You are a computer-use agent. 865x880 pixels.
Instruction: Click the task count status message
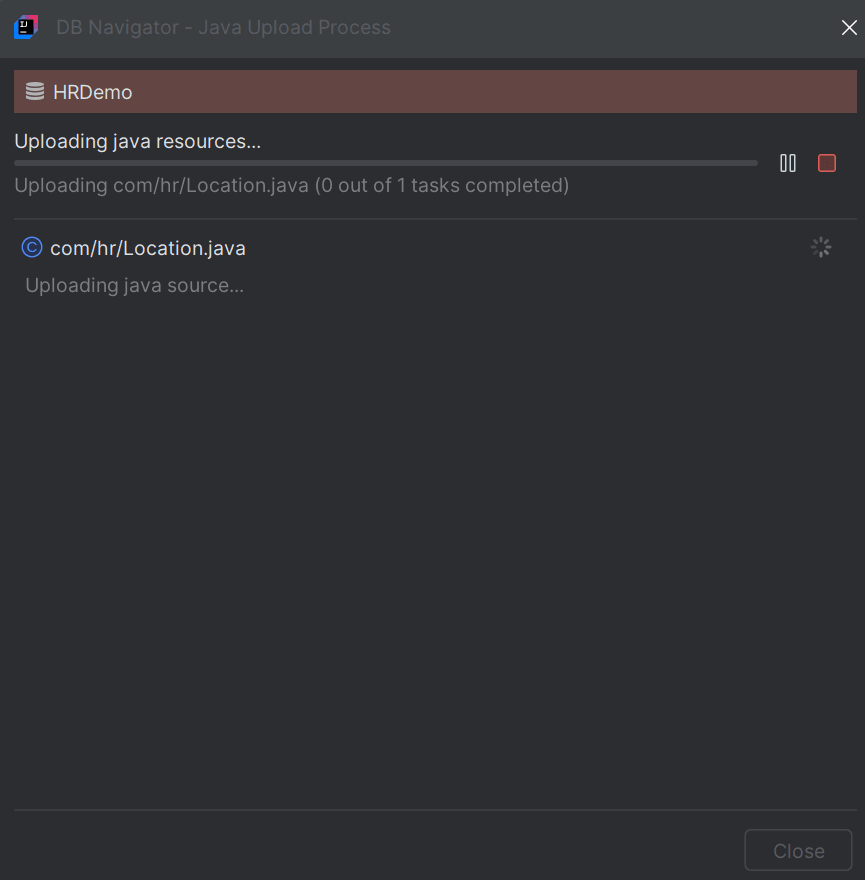pyautogui.click(x=291, y=185)
